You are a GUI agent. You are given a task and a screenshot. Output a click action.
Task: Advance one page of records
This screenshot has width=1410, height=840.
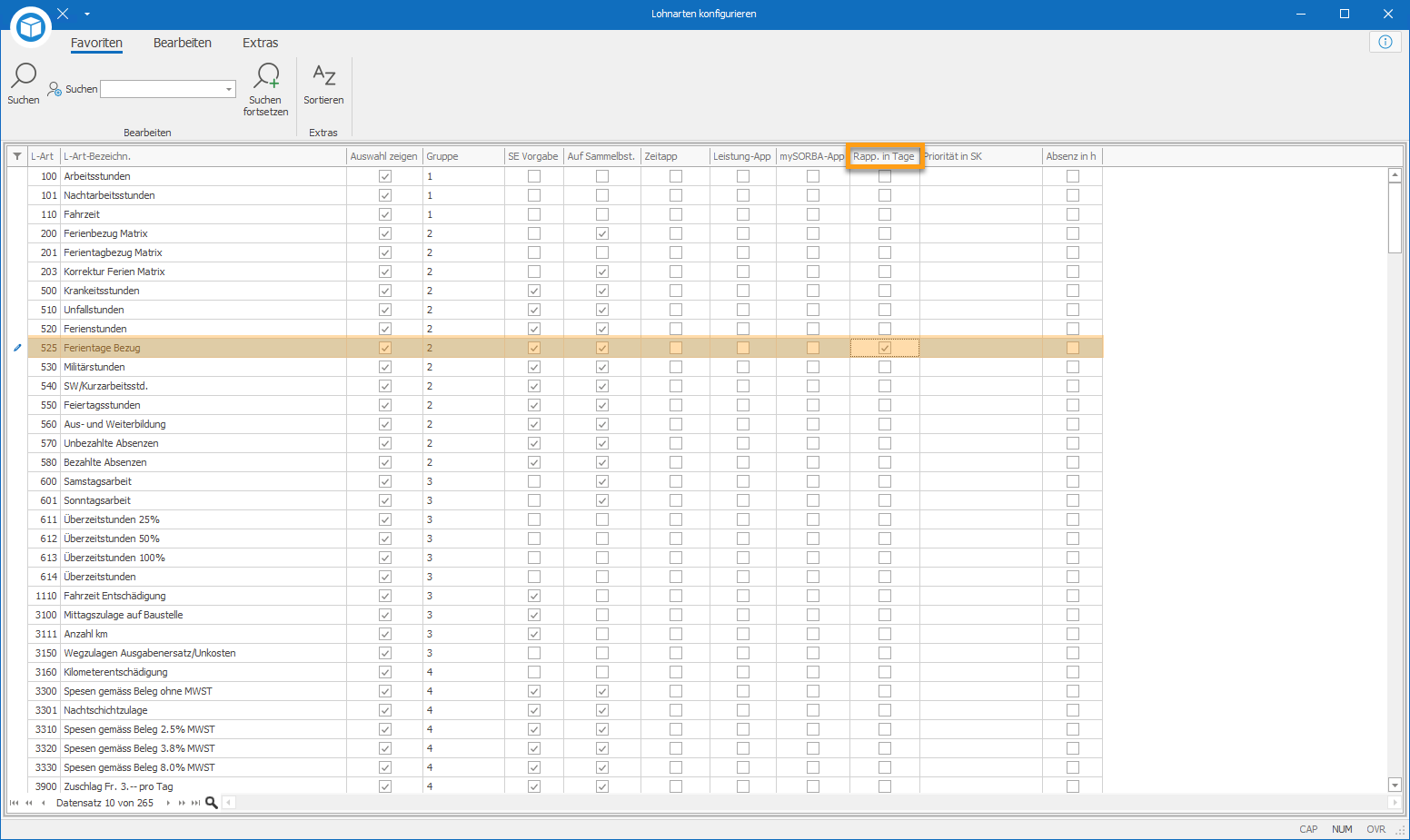[182, 803]
